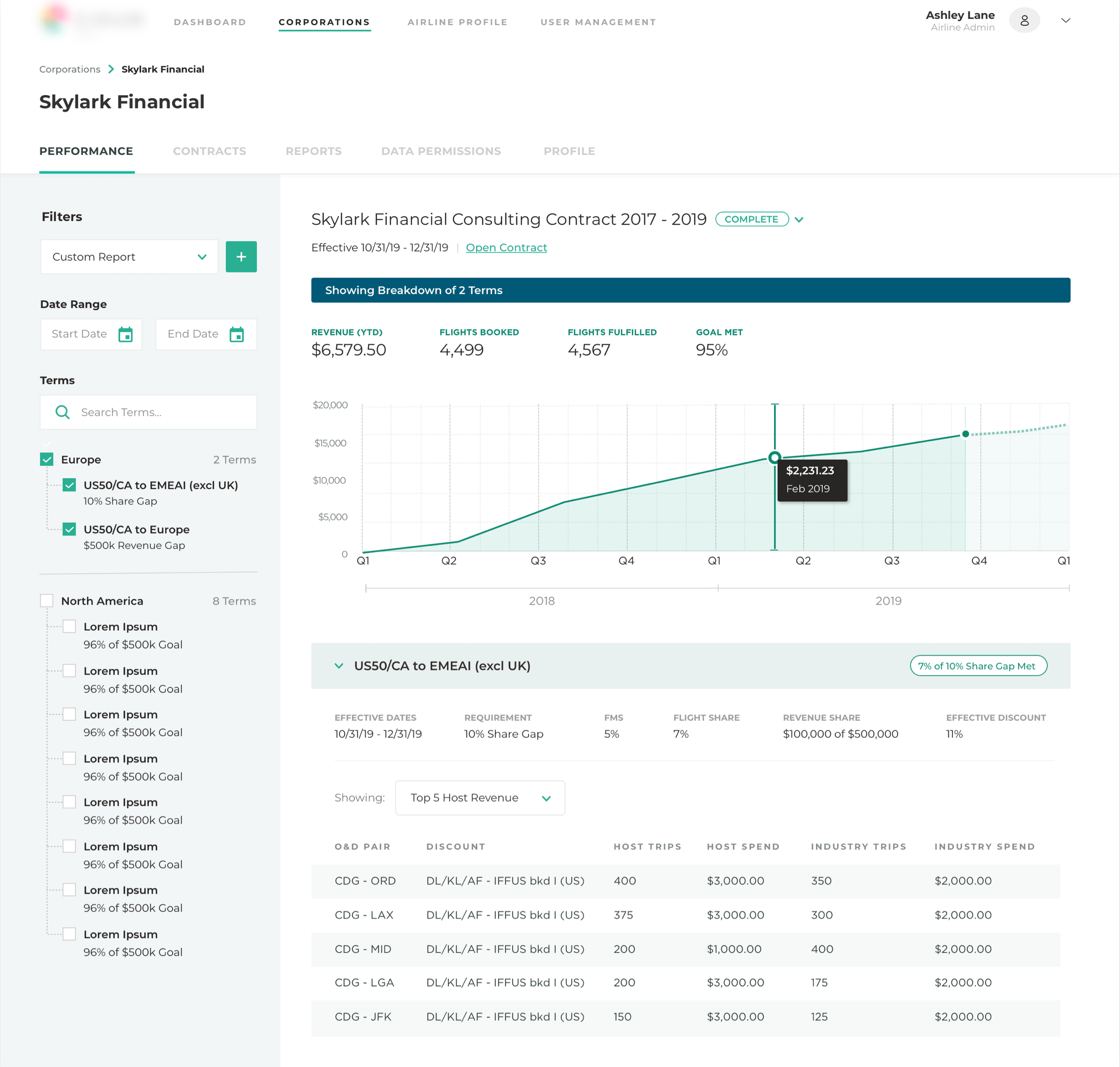Add a new custom report with plus icon
1120x1067 pixels.
coord(241,256)
